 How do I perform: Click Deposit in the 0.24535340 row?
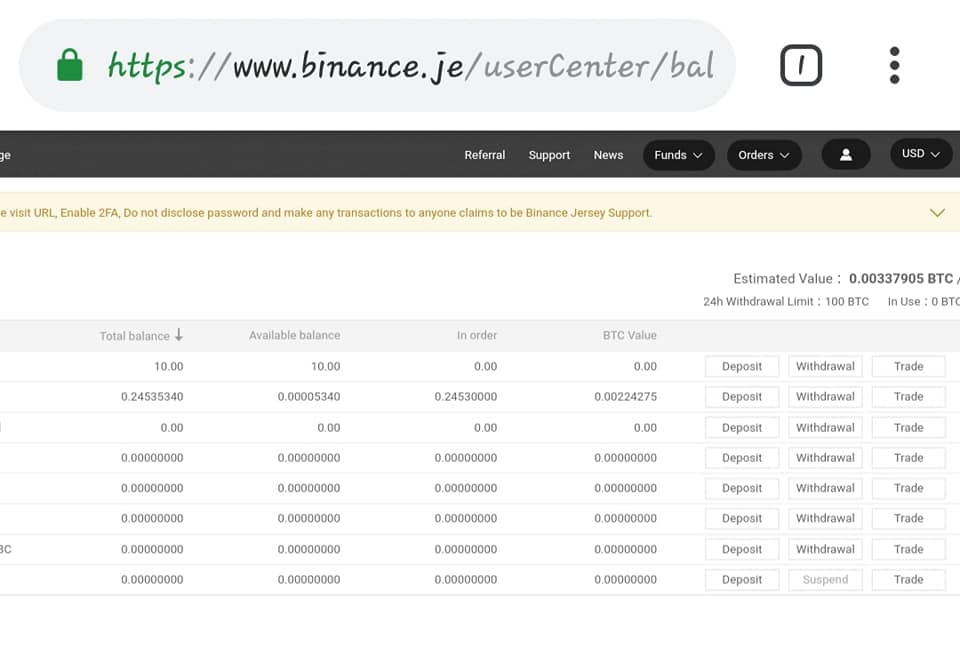tap(742, 397)
